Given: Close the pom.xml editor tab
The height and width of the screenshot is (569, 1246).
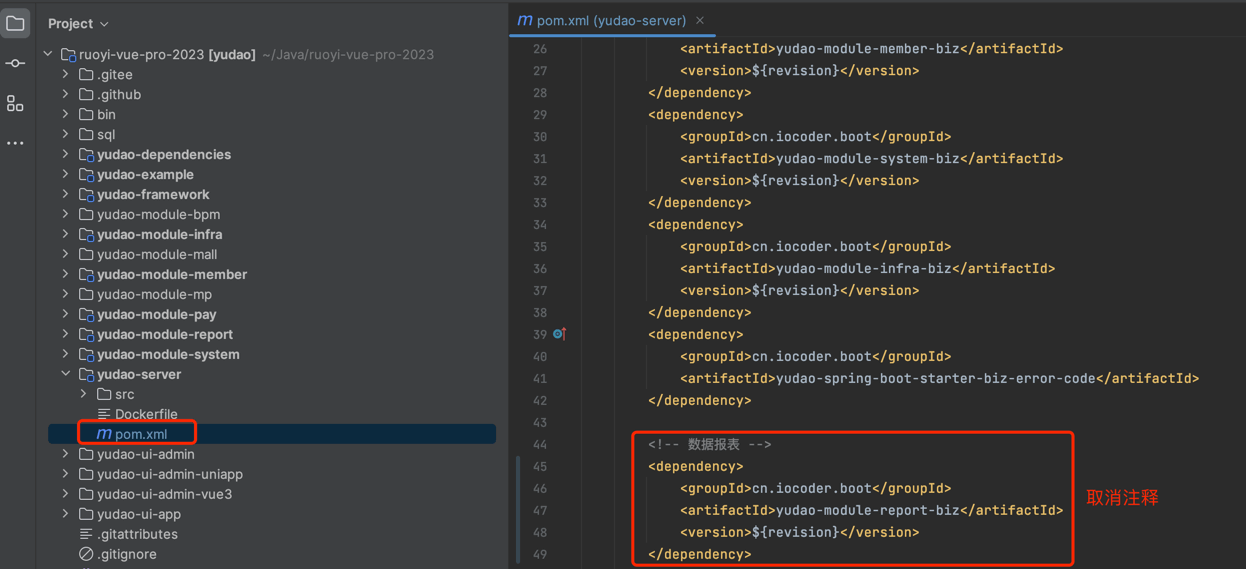Looking at the screenshot, I should [700, 20].
